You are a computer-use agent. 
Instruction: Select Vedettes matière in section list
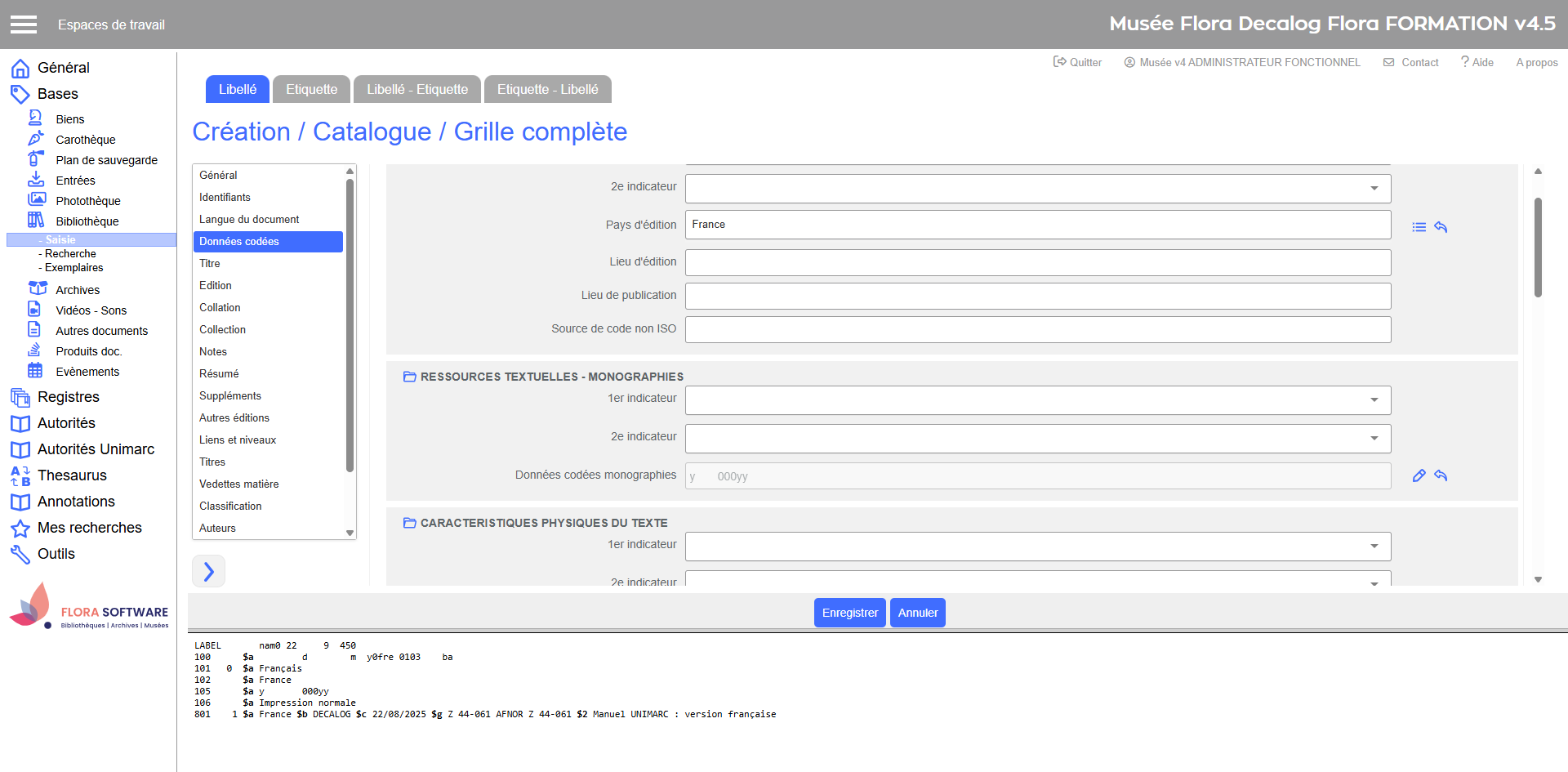click(x=238, y=484)
